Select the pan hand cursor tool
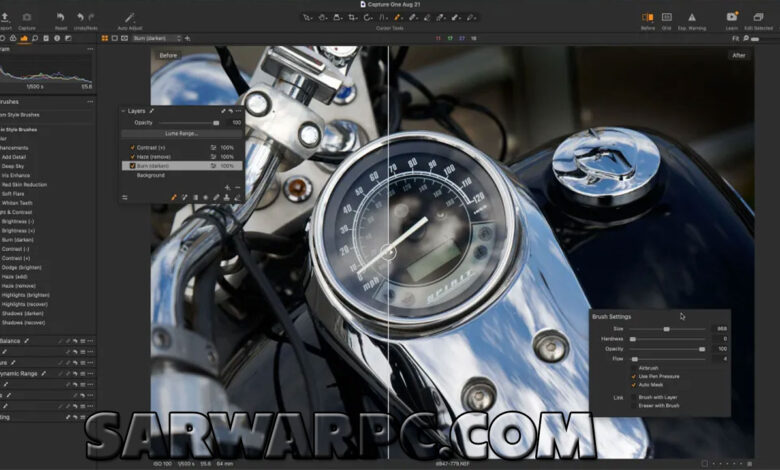Image resolution: width=780 pixels, height=470 pixels. 322,17
